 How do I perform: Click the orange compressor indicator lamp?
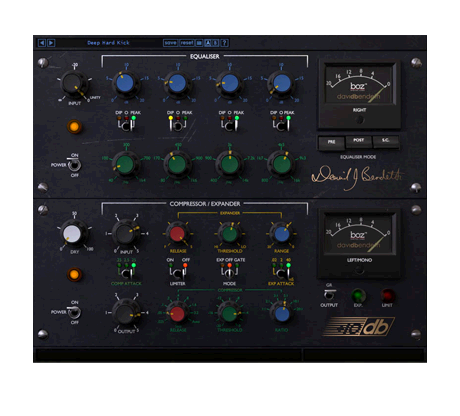[74, 274]
